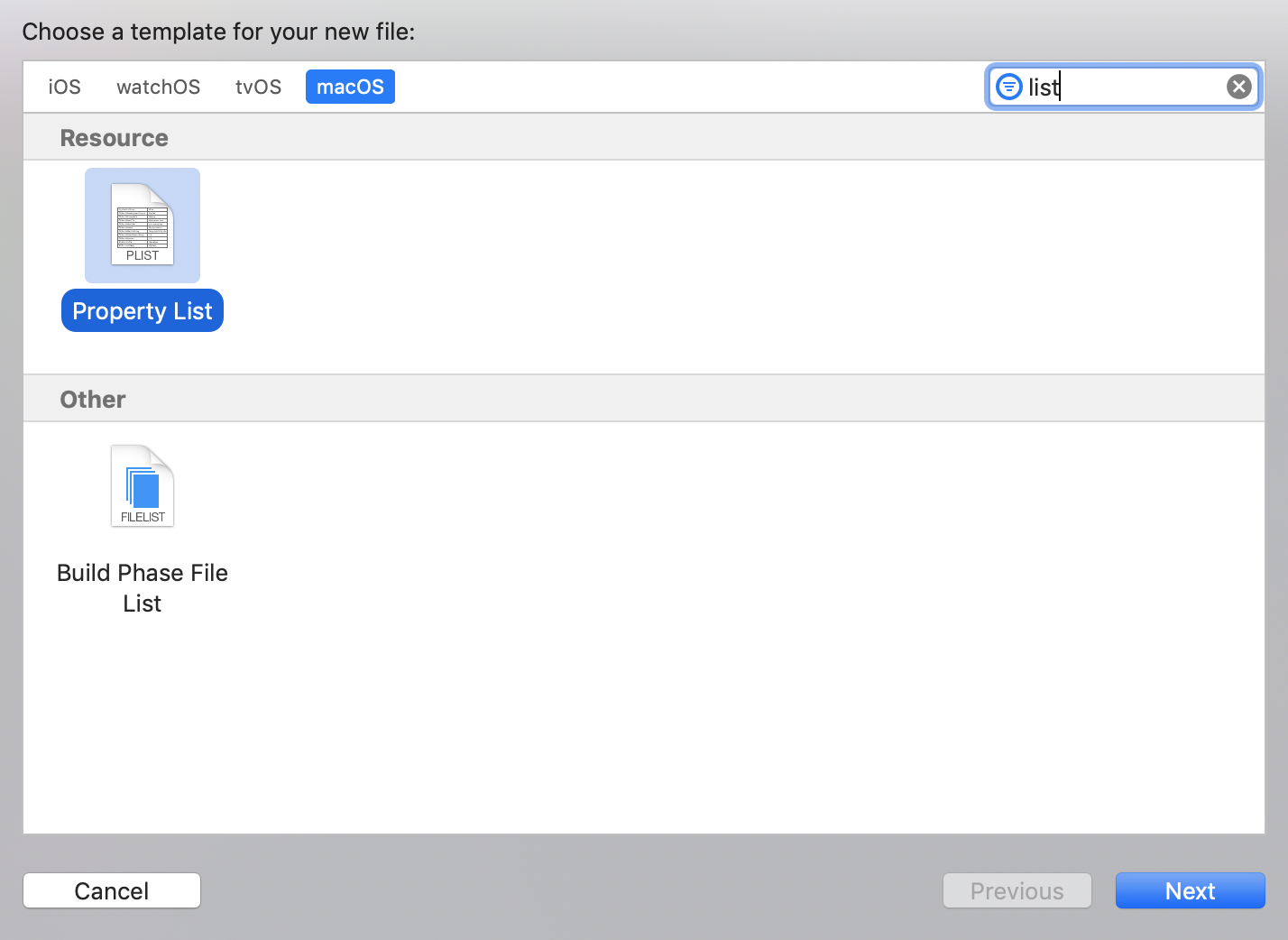Viewport: 1288px width, 940px height.
Task: Switch to the iOS tab
Action: point(64,87)
